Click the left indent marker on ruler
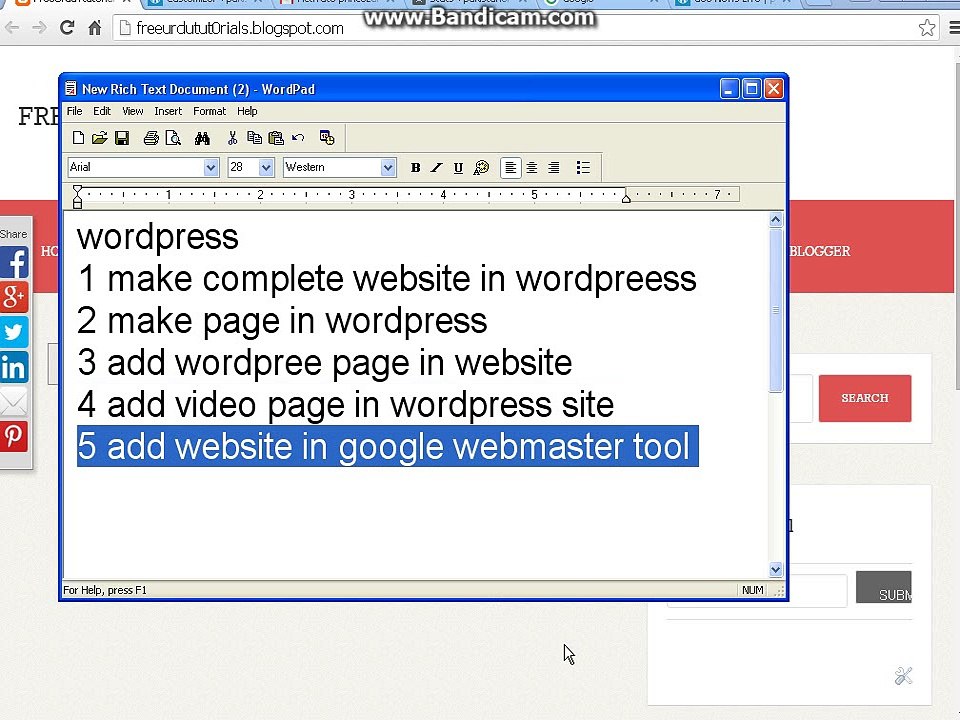The height and width of the screenshot is (720, 960). coord(77,197)
